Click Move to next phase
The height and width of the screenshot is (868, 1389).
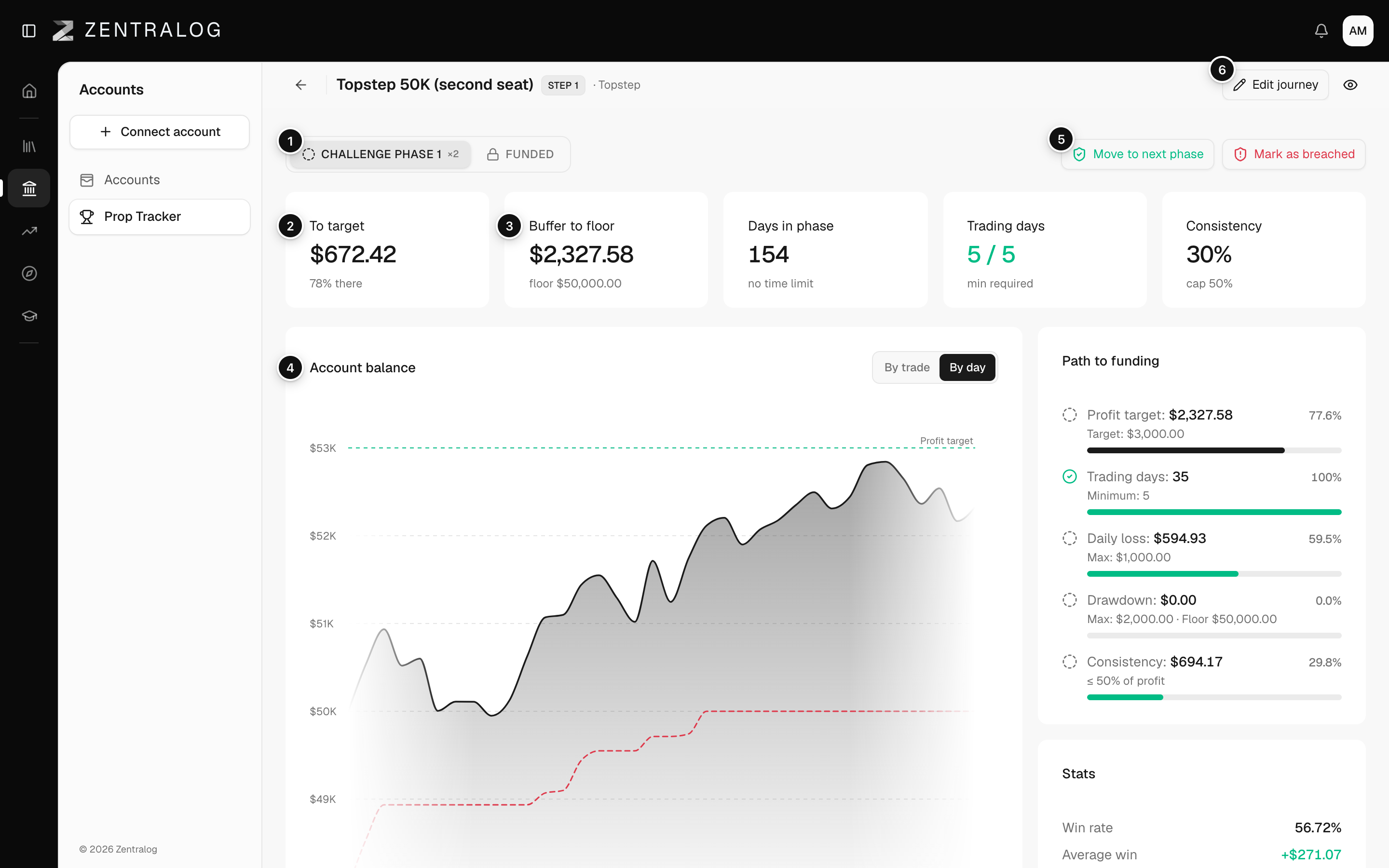pos(1138,154)
